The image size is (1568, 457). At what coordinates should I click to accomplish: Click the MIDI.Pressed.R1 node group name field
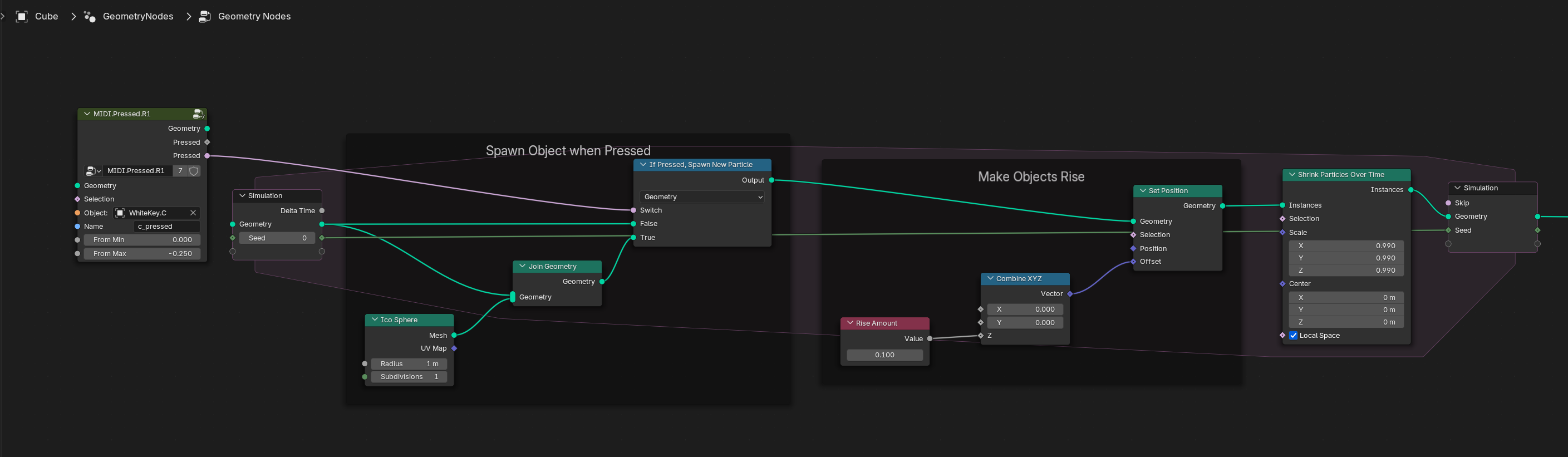click(137, 171)
